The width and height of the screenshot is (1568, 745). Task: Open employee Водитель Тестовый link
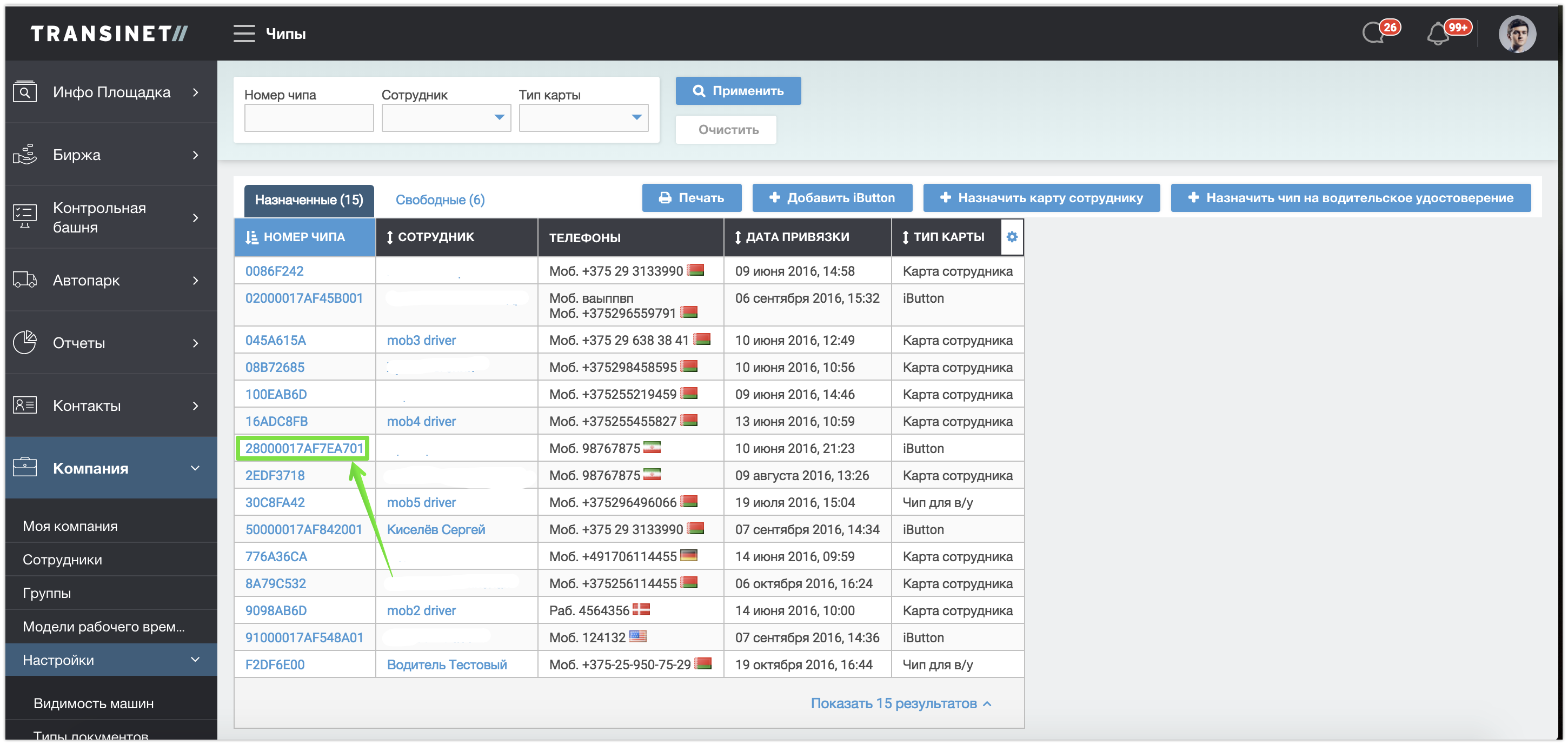tap(447, 664)
